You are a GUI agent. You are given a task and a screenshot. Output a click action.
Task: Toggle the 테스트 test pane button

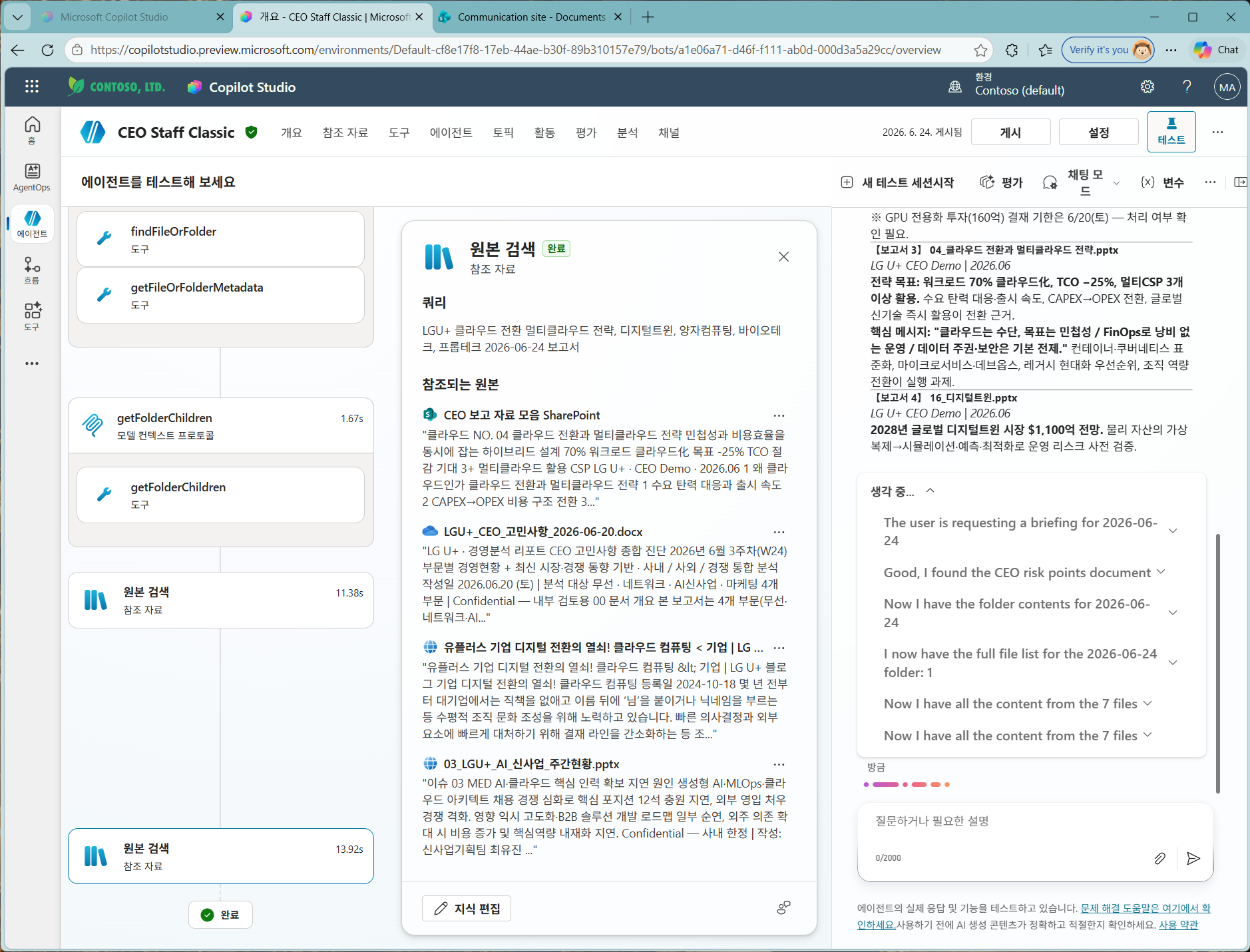pyautogui.click(x=1171, y=132)
